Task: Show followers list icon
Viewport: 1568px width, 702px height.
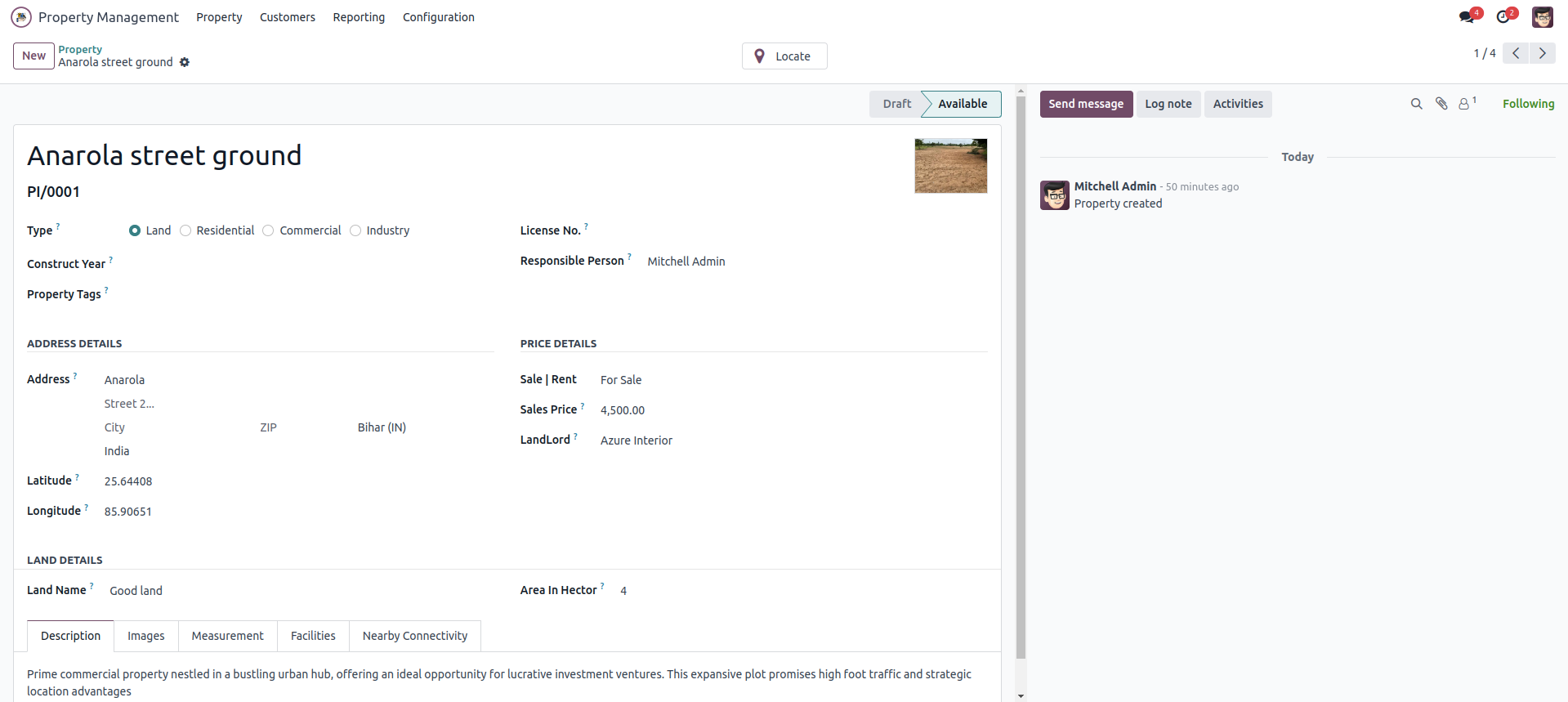Action: click(x=1465, y=104)
